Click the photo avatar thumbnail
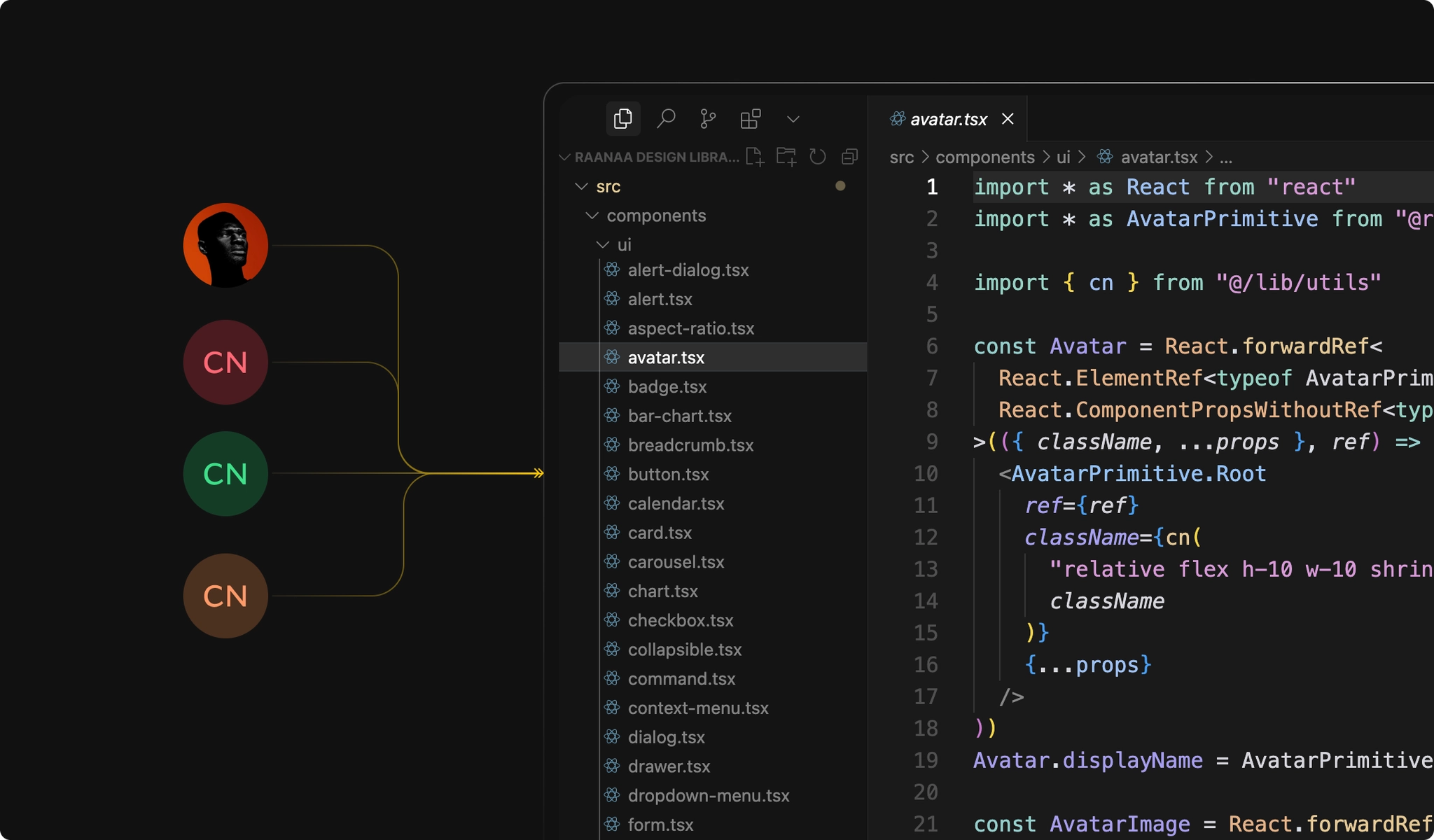Viewport: 1434px width, 840px height. tap(225, 246)
